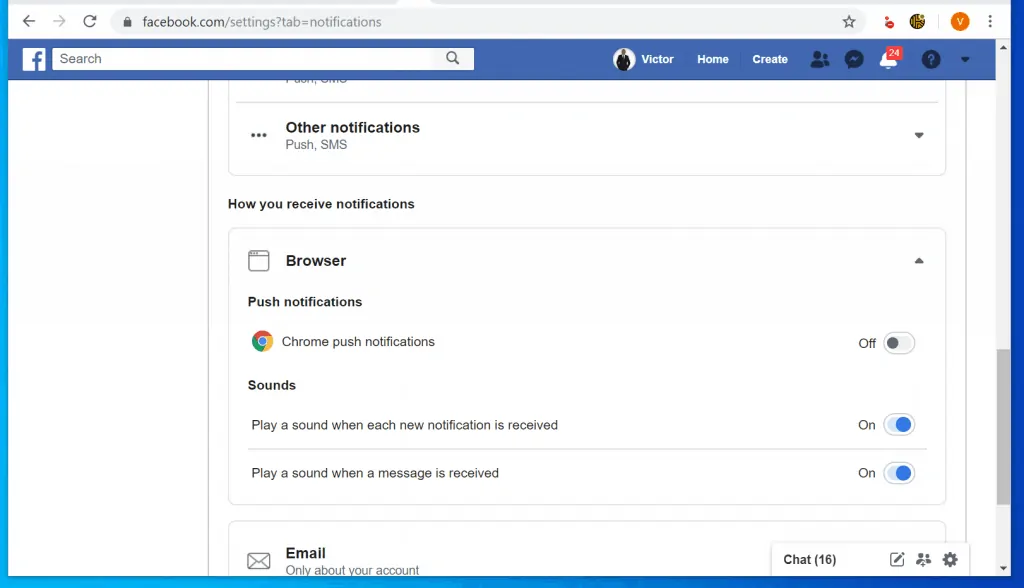Enable Chrome push notifications

coord(898,343)
